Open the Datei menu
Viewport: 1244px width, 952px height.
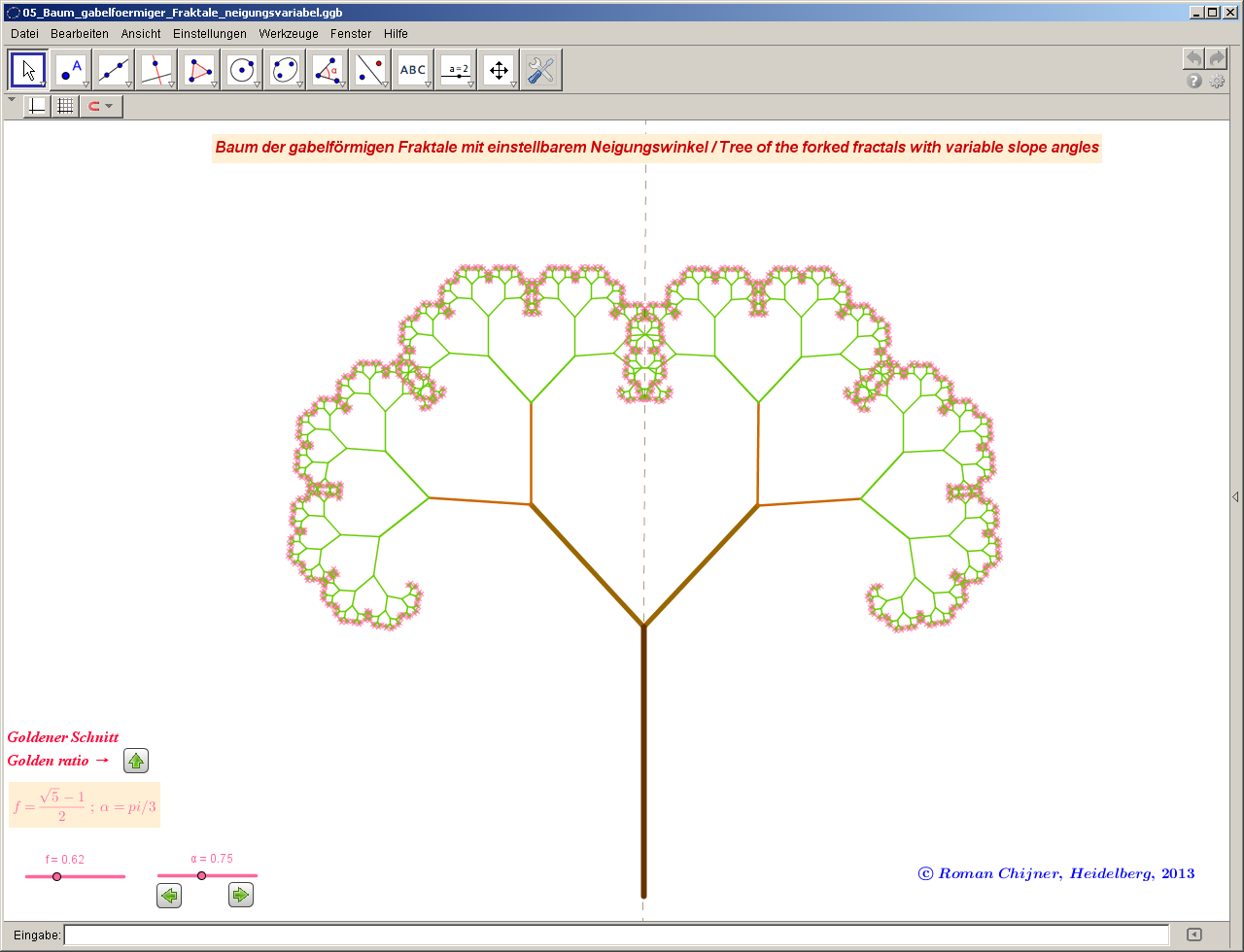point(24,34)
